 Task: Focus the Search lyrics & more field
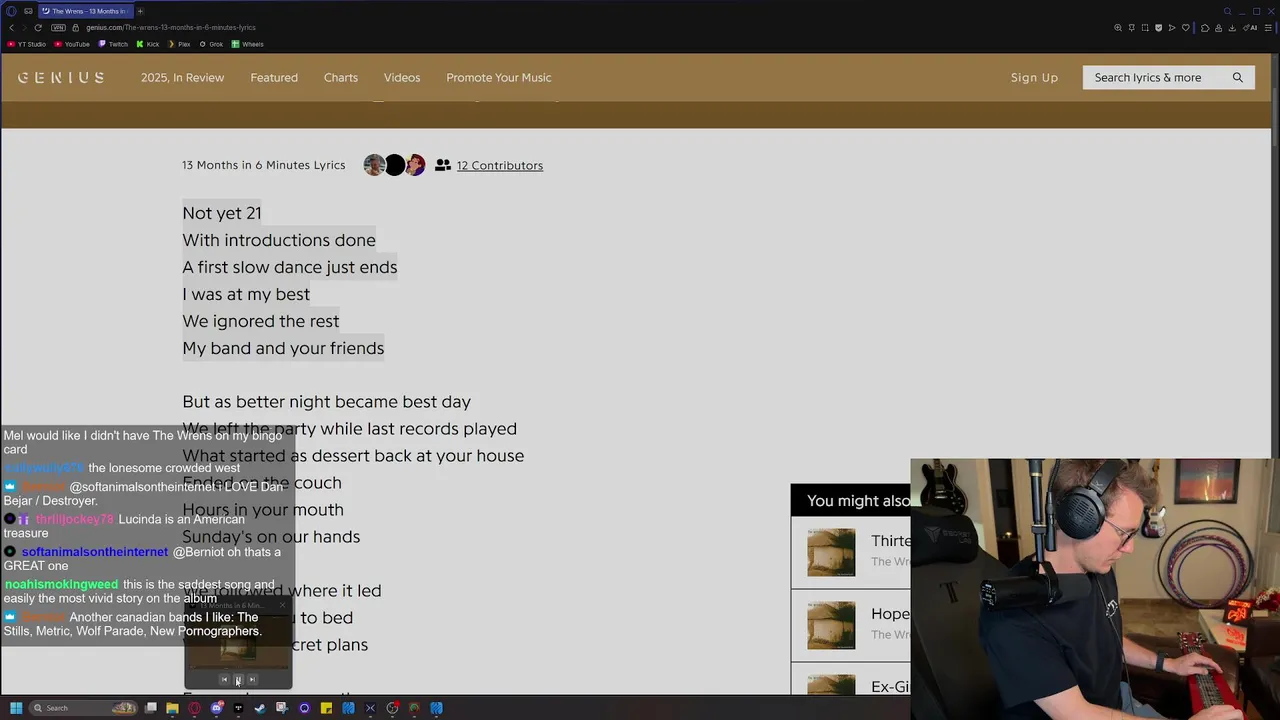(x=1168, y=77)
